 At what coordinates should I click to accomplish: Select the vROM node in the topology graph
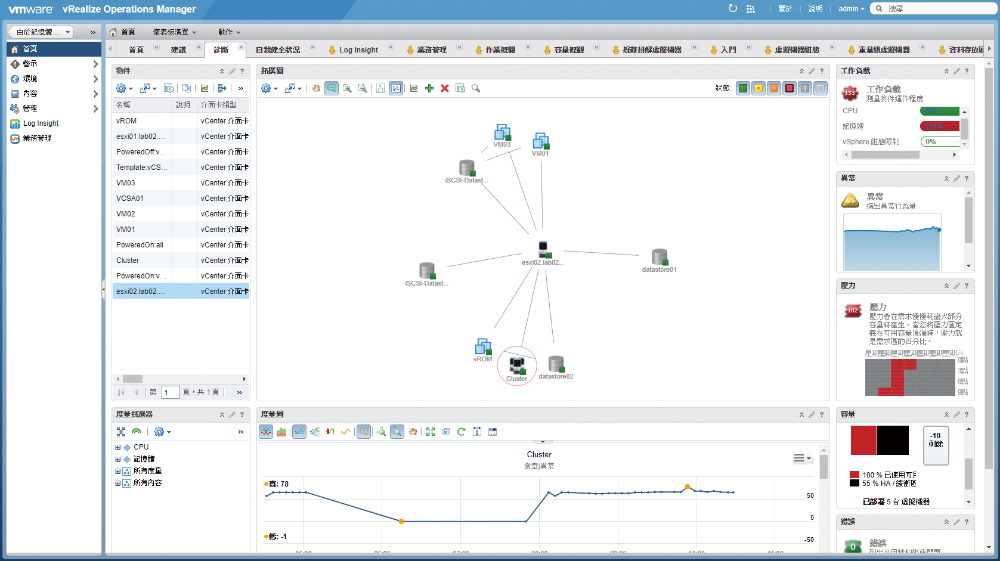coord(483,350)
